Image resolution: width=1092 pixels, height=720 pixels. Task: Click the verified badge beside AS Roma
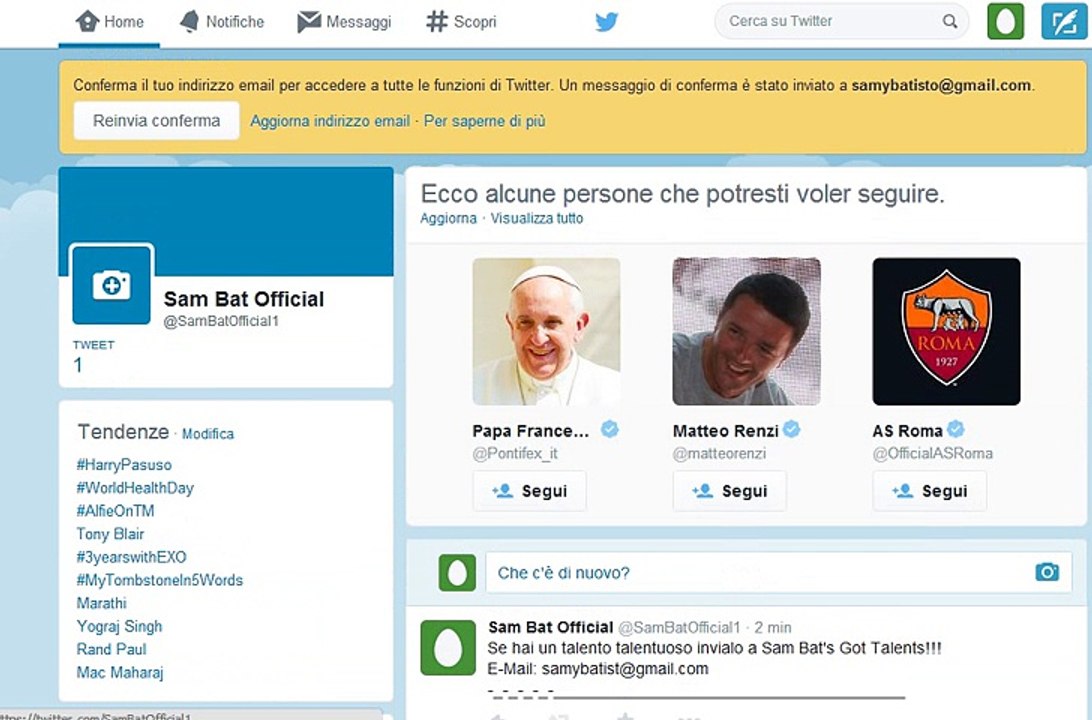(956, 429)
